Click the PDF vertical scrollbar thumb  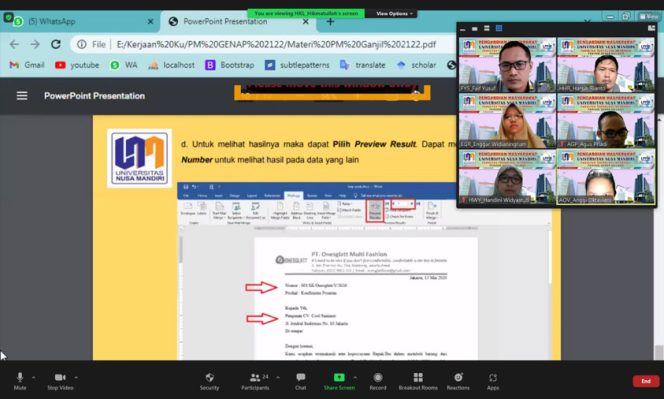tap(658, 352)
